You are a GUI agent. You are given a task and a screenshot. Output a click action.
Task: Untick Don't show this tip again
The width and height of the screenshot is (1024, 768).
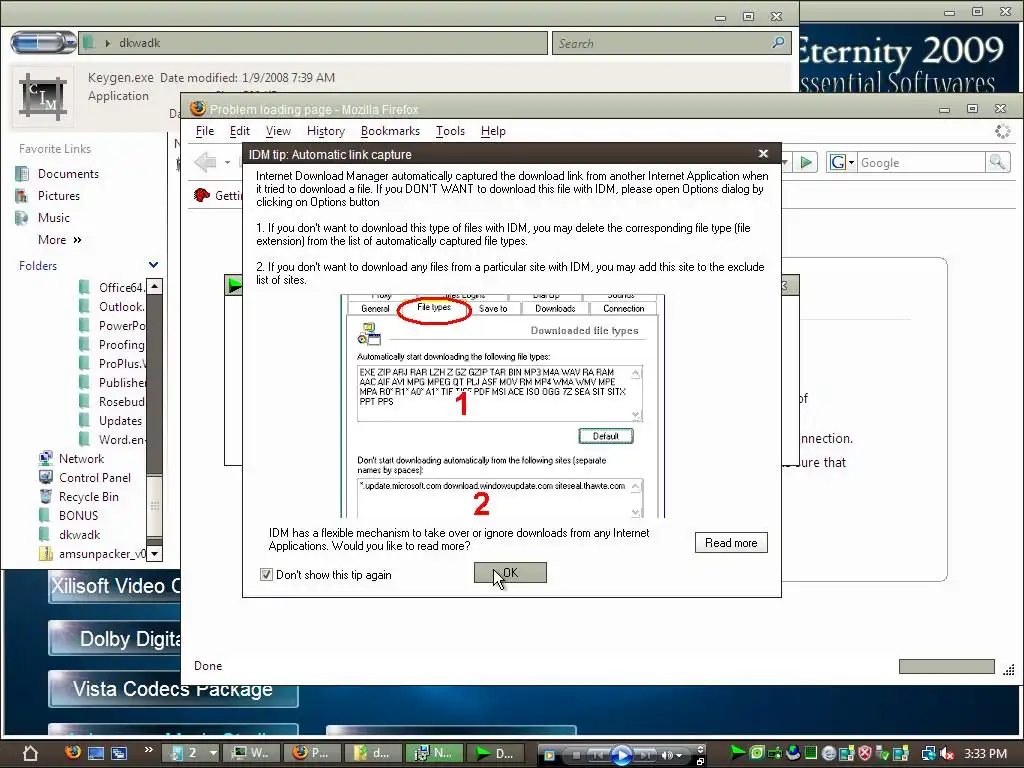coord(266,575)
